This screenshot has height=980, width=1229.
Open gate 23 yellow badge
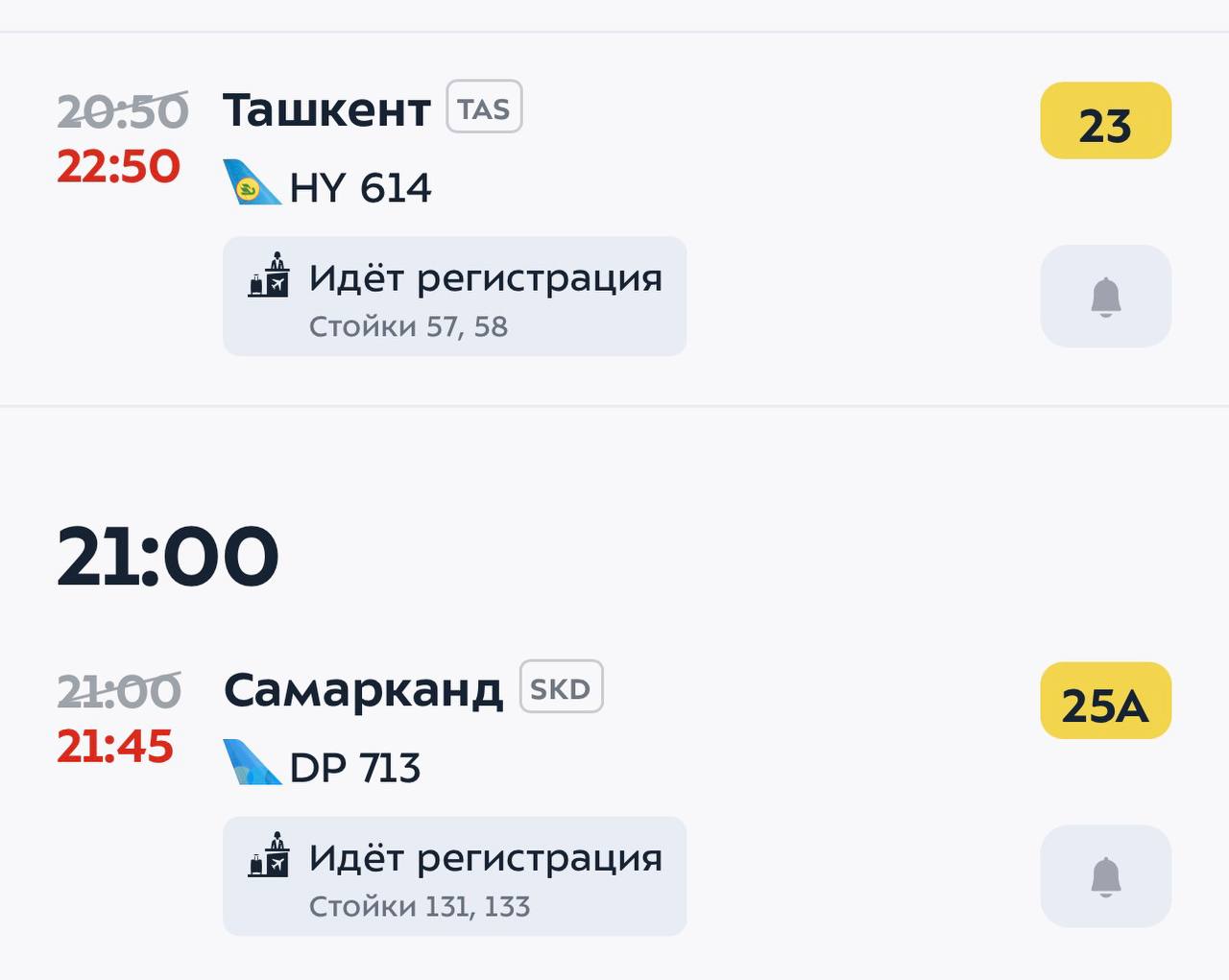tap(1105, 122)
